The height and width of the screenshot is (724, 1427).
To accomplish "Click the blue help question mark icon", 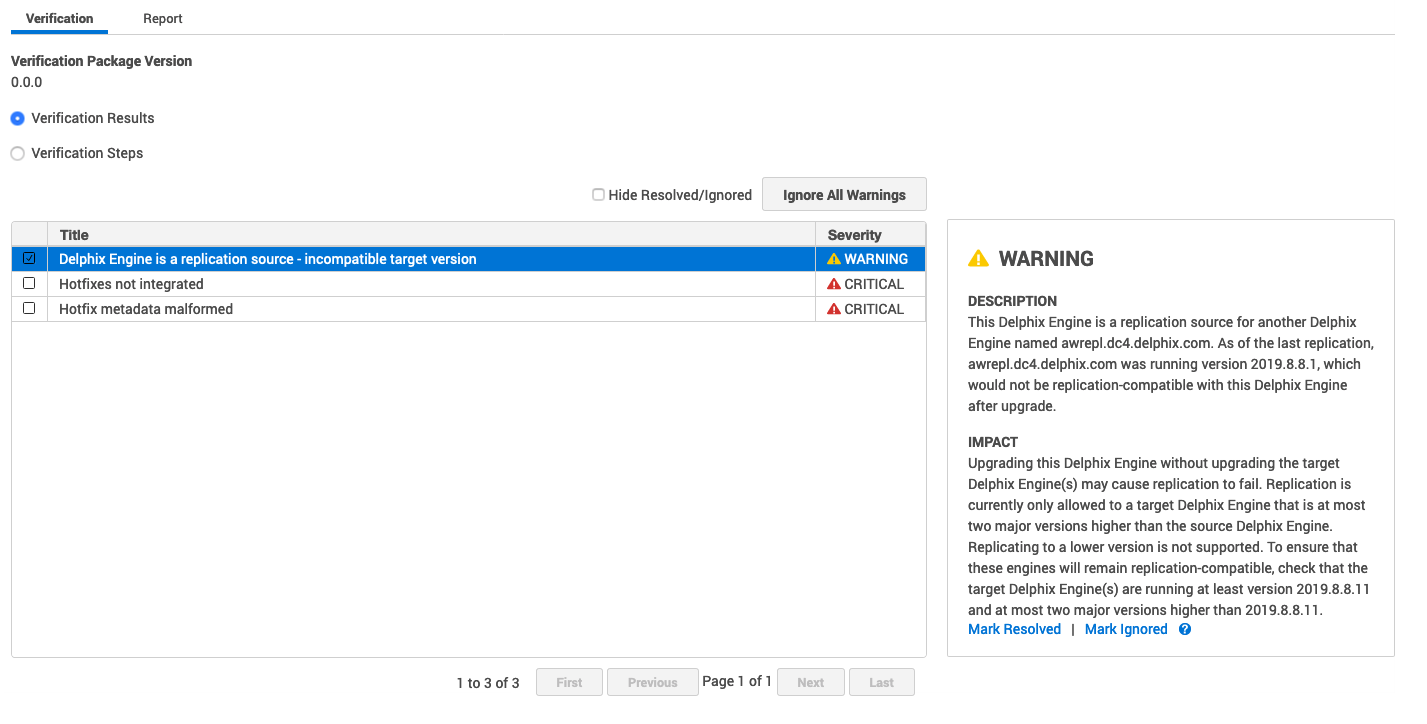I will pos(1185,630).
